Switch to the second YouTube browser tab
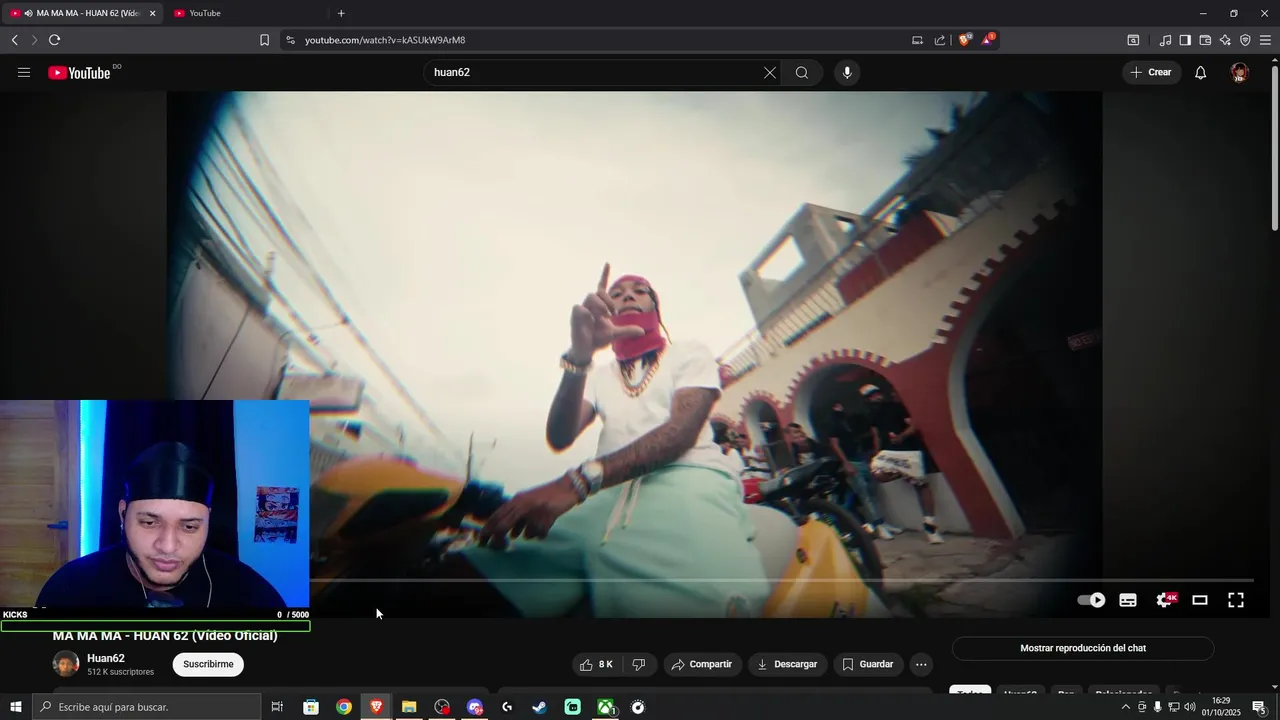 click(245, 13)
